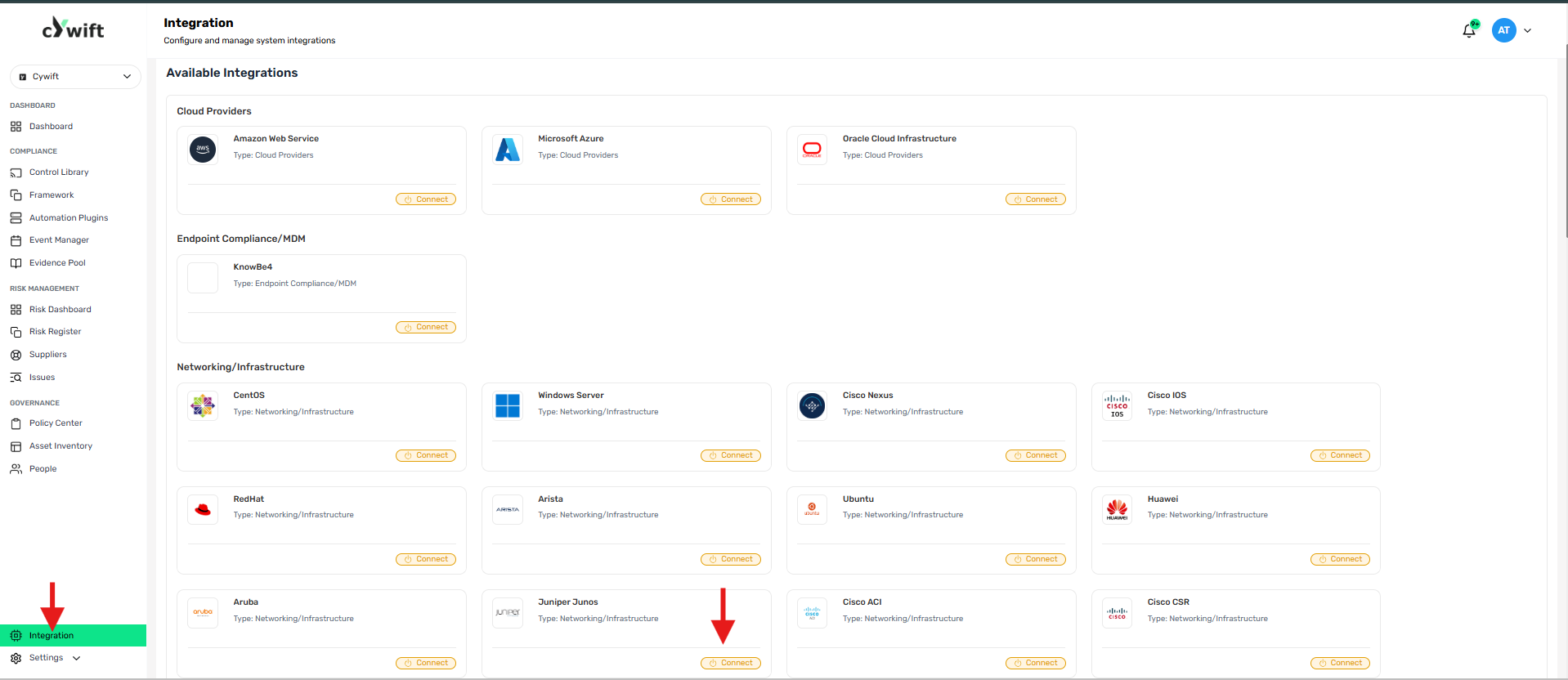Click the Event Manager calendar icon
Screen dimensions: 1568x680
16,240
